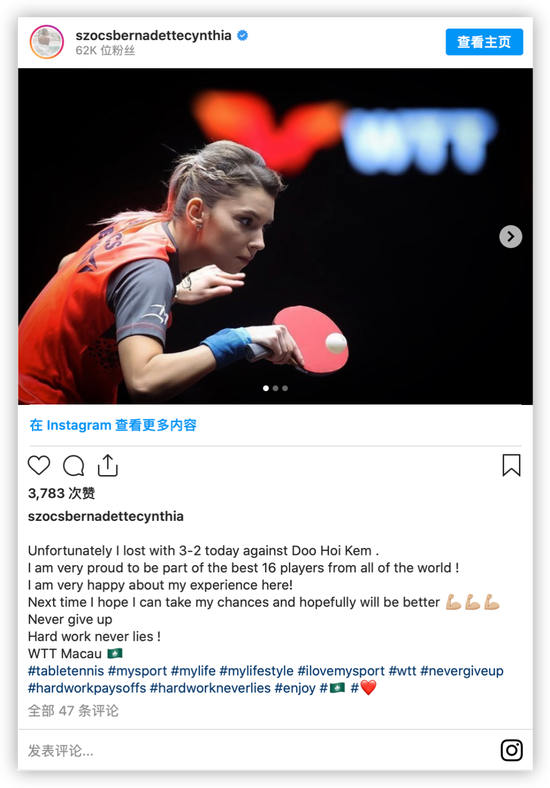Share the post using the upload arrow icon
This screenshot has height=788, width=550.
[x=108, y=465]
